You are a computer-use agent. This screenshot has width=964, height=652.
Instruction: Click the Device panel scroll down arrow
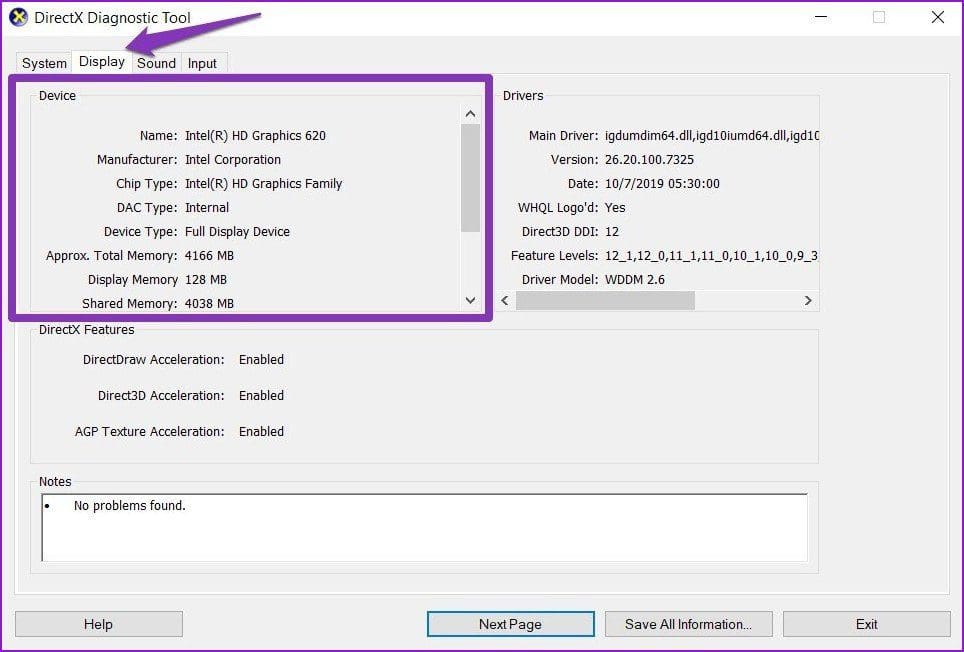point(470,300)
